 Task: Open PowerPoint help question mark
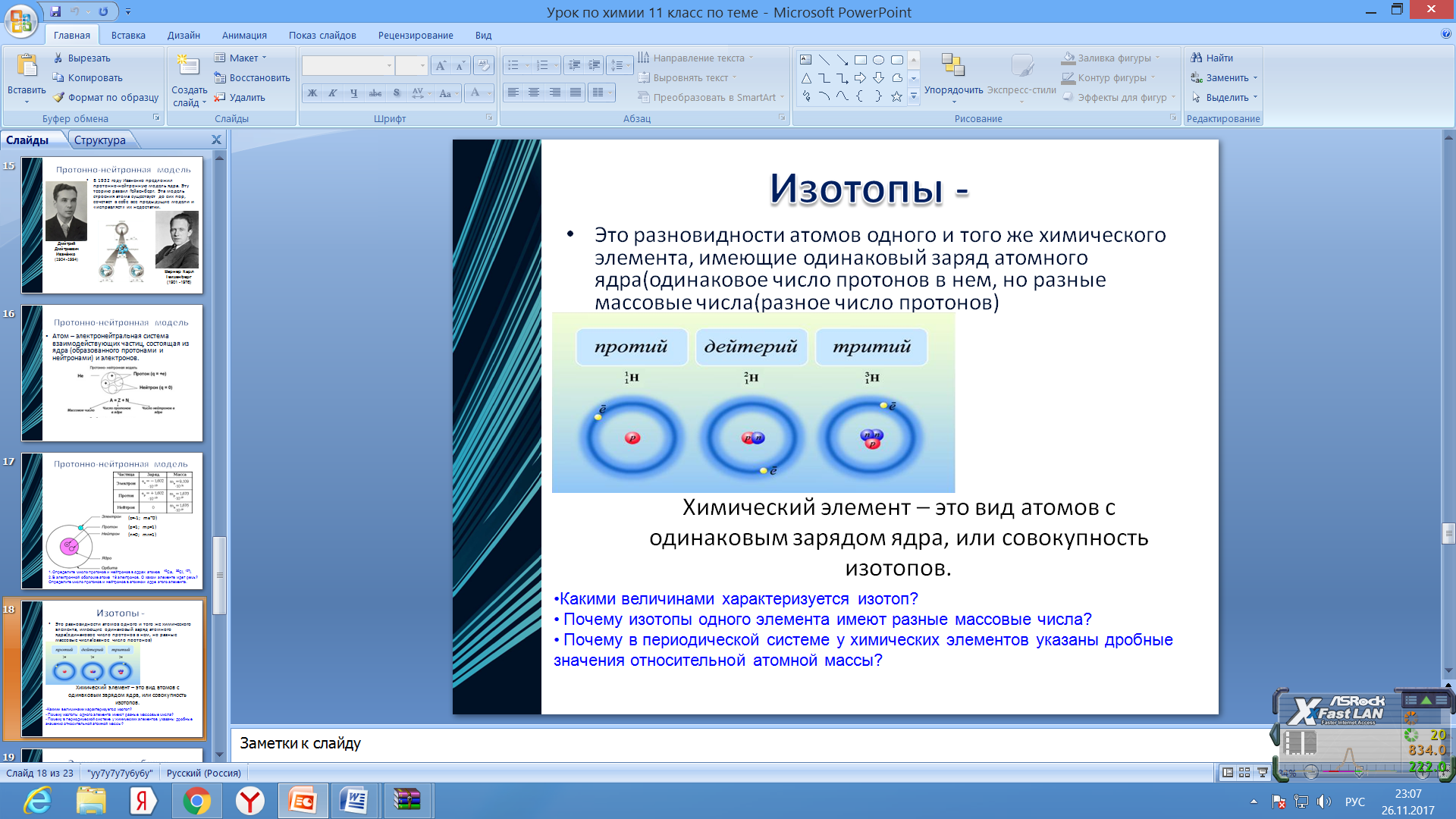click(x=1445, y=34)
